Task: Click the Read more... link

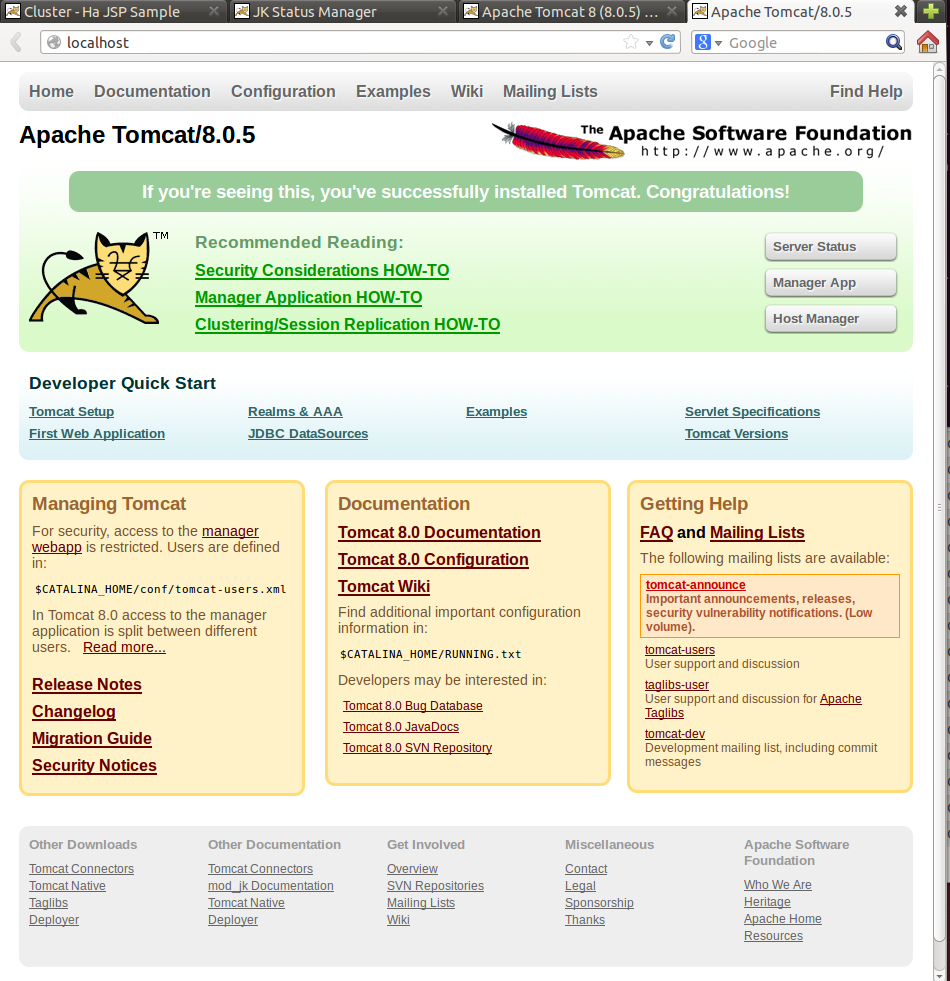Action: 124,647
